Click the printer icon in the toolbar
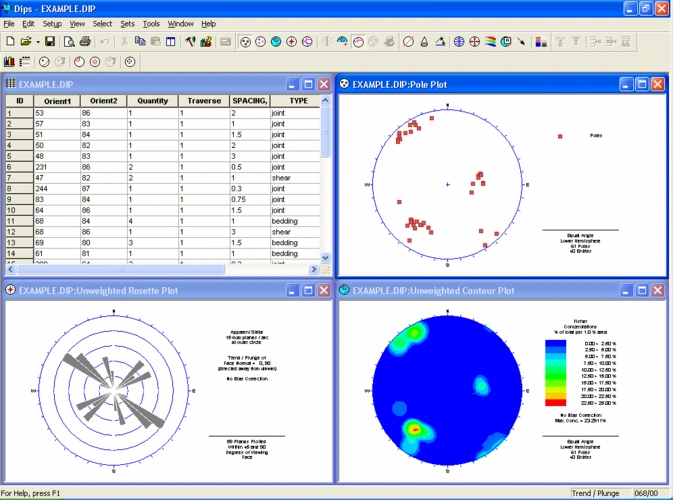673x500 pixels. click(85, 42)
